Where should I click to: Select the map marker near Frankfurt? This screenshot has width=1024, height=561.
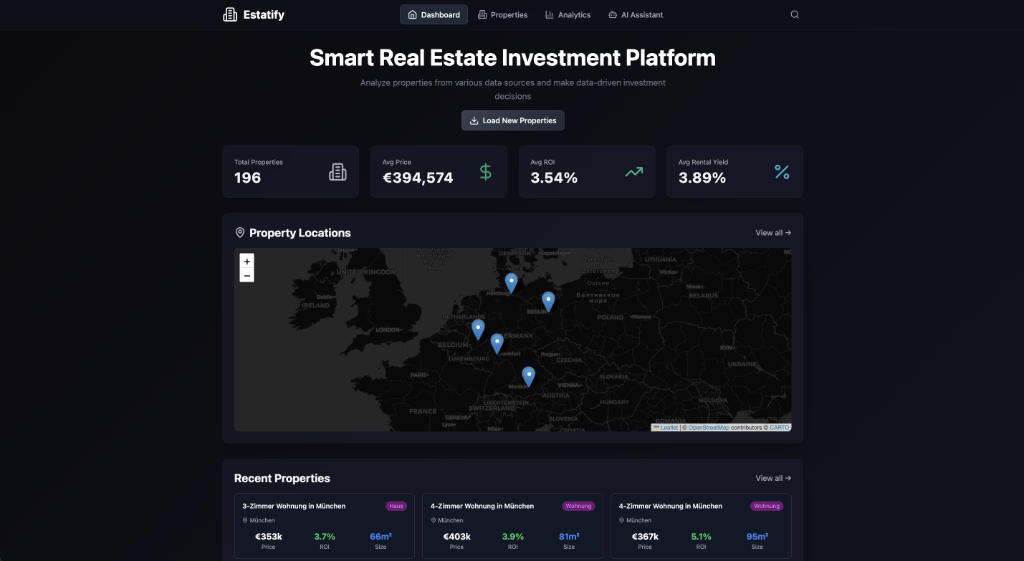click(497, 344)
